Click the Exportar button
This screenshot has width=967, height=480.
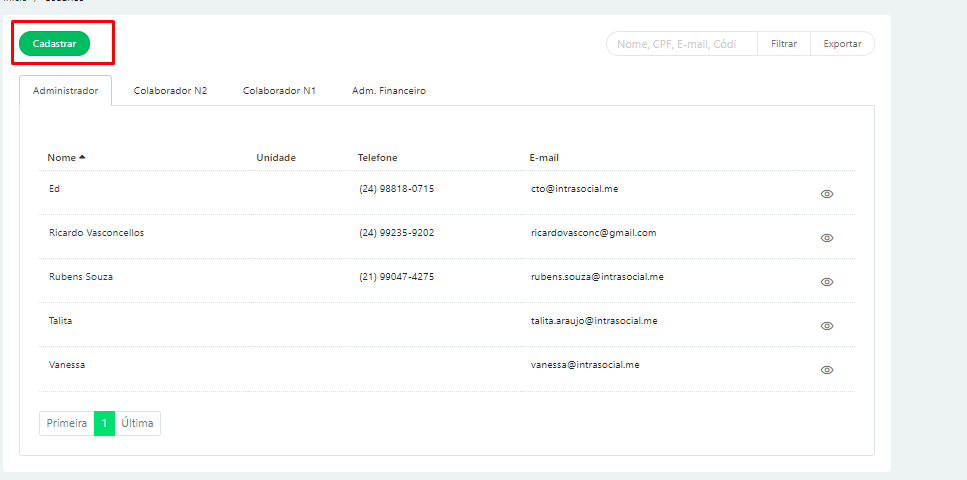(842, 44)
